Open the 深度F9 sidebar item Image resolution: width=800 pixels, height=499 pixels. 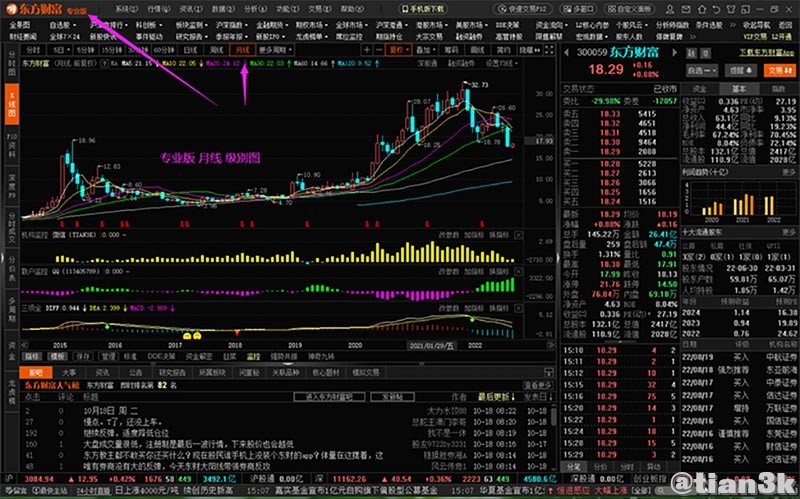12,186
